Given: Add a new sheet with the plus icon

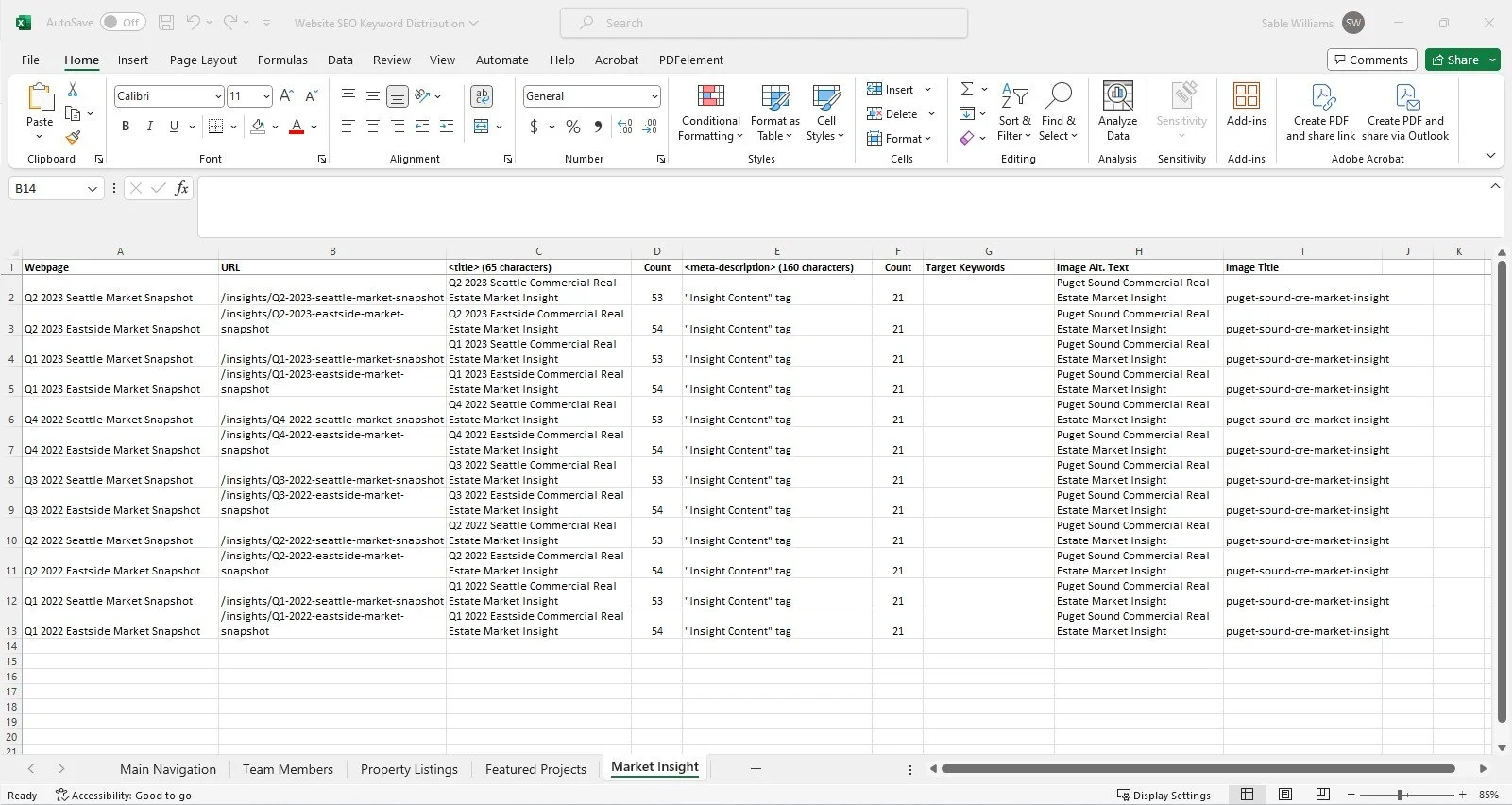Looking at the screenshot, I should [x=756, y=769].
